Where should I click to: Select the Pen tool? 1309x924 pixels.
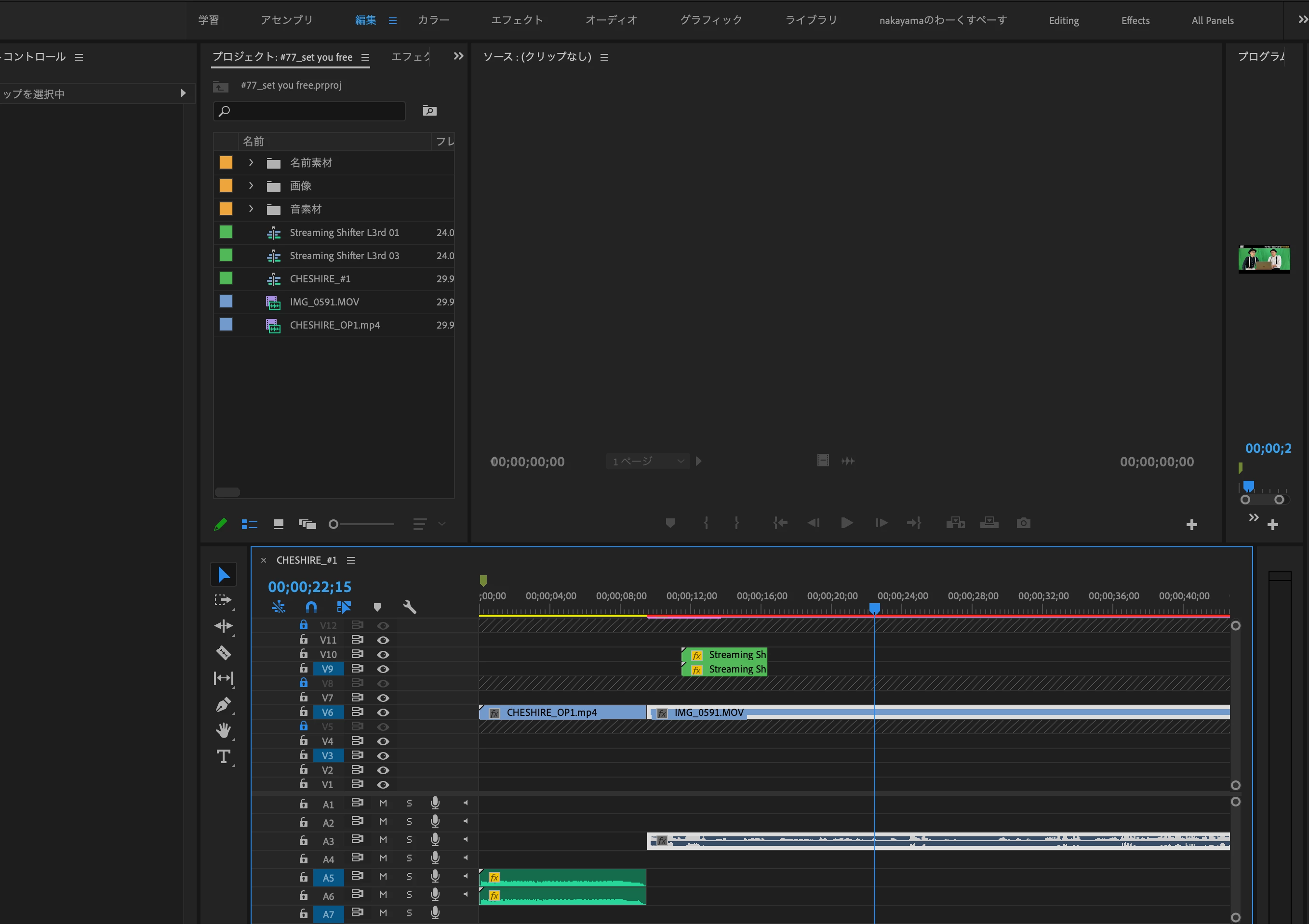point(223,704)
